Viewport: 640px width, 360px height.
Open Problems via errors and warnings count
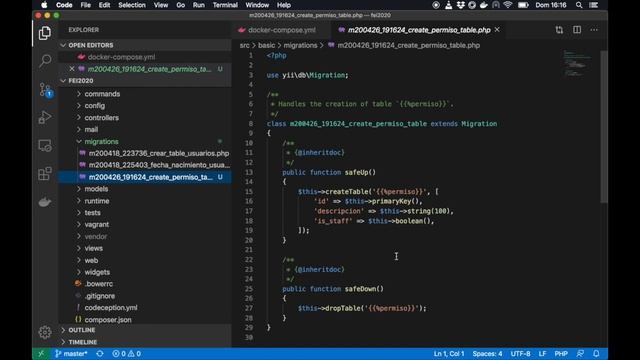(127, 354)
